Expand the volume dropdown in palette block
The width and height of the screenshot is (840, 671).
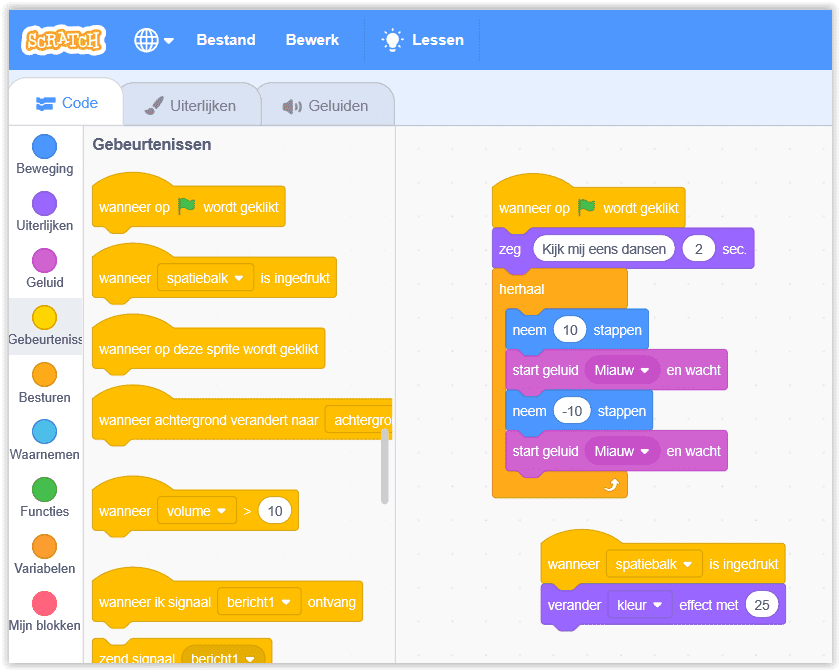[197, 511]
